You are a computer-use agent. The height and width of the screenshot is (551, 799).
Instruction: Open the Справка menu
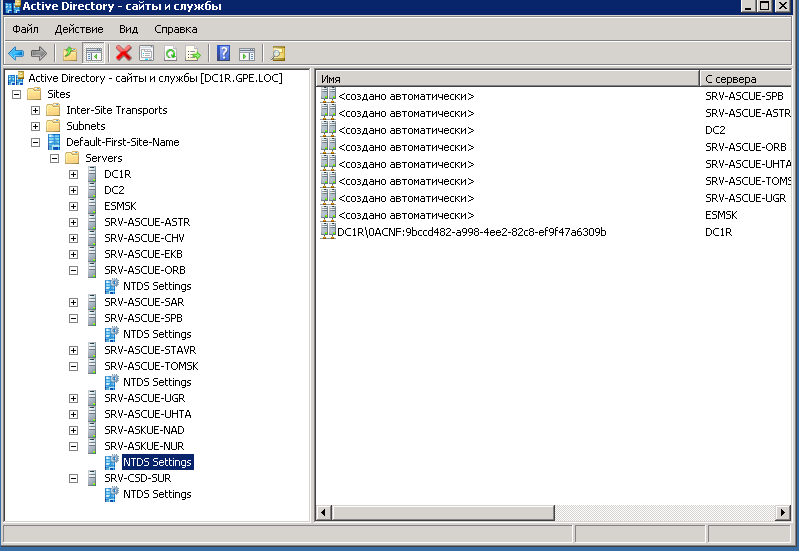[176, 29]
